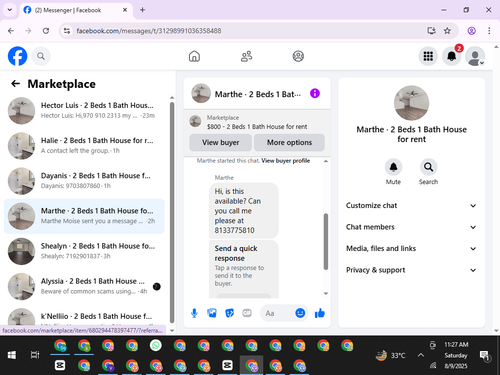Viewport: 500px width, 375px height.
Task: Open the account profile avatar menu
Action: 475,56
